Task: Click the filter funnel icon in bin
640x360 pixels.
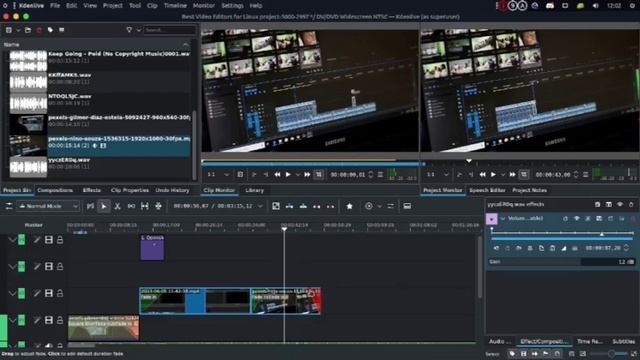Action: (x=129, y=30)
